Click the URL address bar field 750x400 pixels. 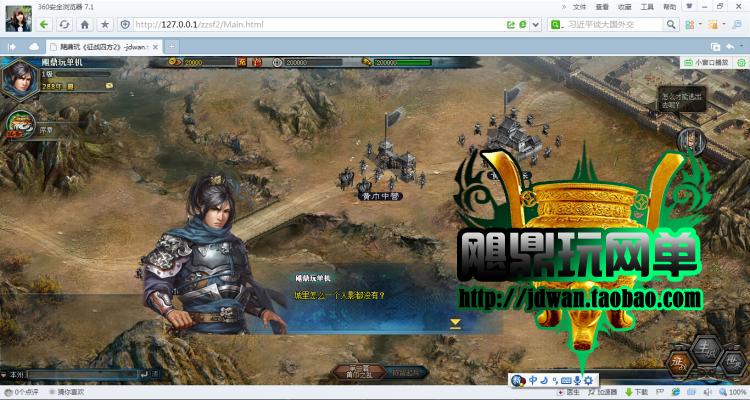coord(300,23)
